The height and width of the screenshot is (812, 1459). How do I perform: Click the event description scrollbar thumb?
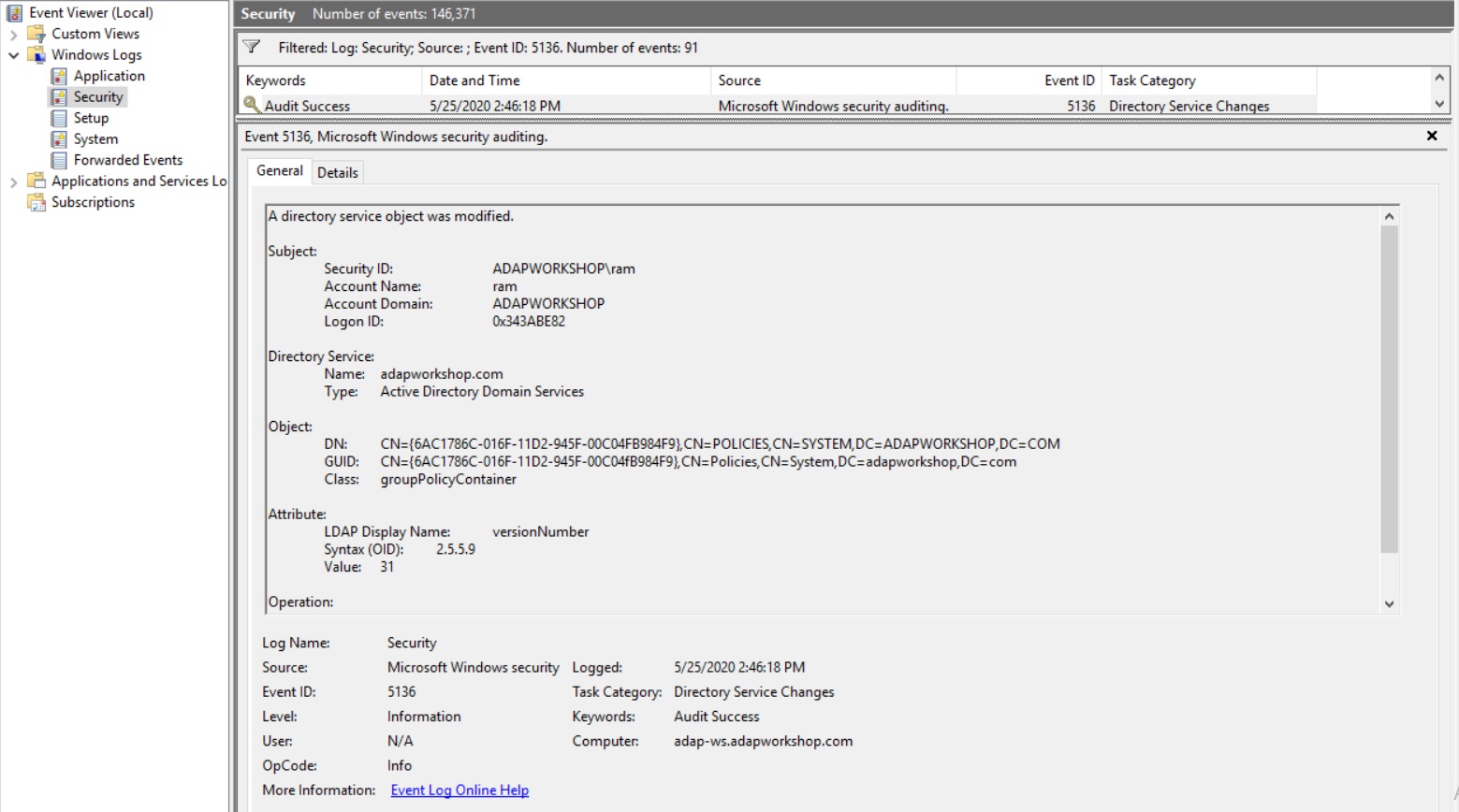[1389, 389]
